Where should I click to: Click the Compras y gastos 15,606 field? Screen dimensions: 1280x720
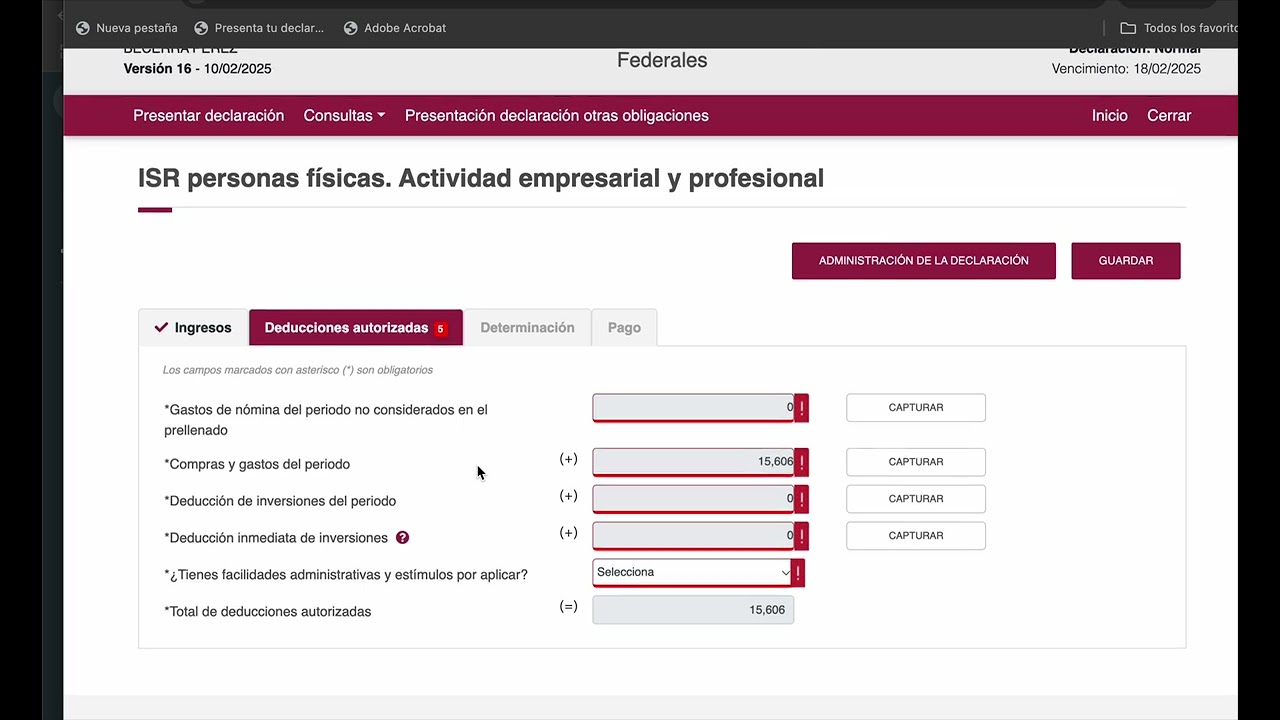click(693, 461)
